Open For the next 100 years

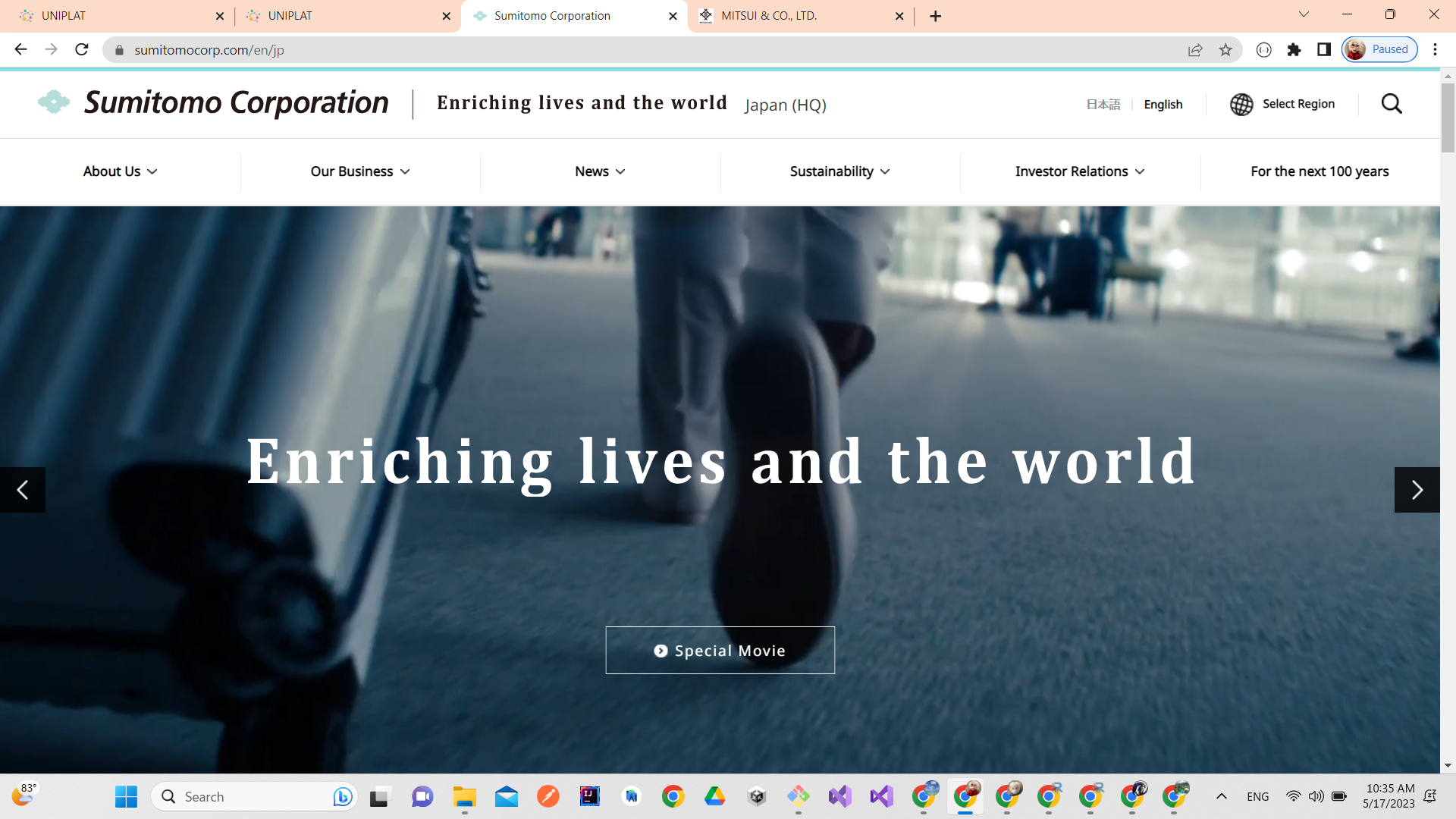1319,171
